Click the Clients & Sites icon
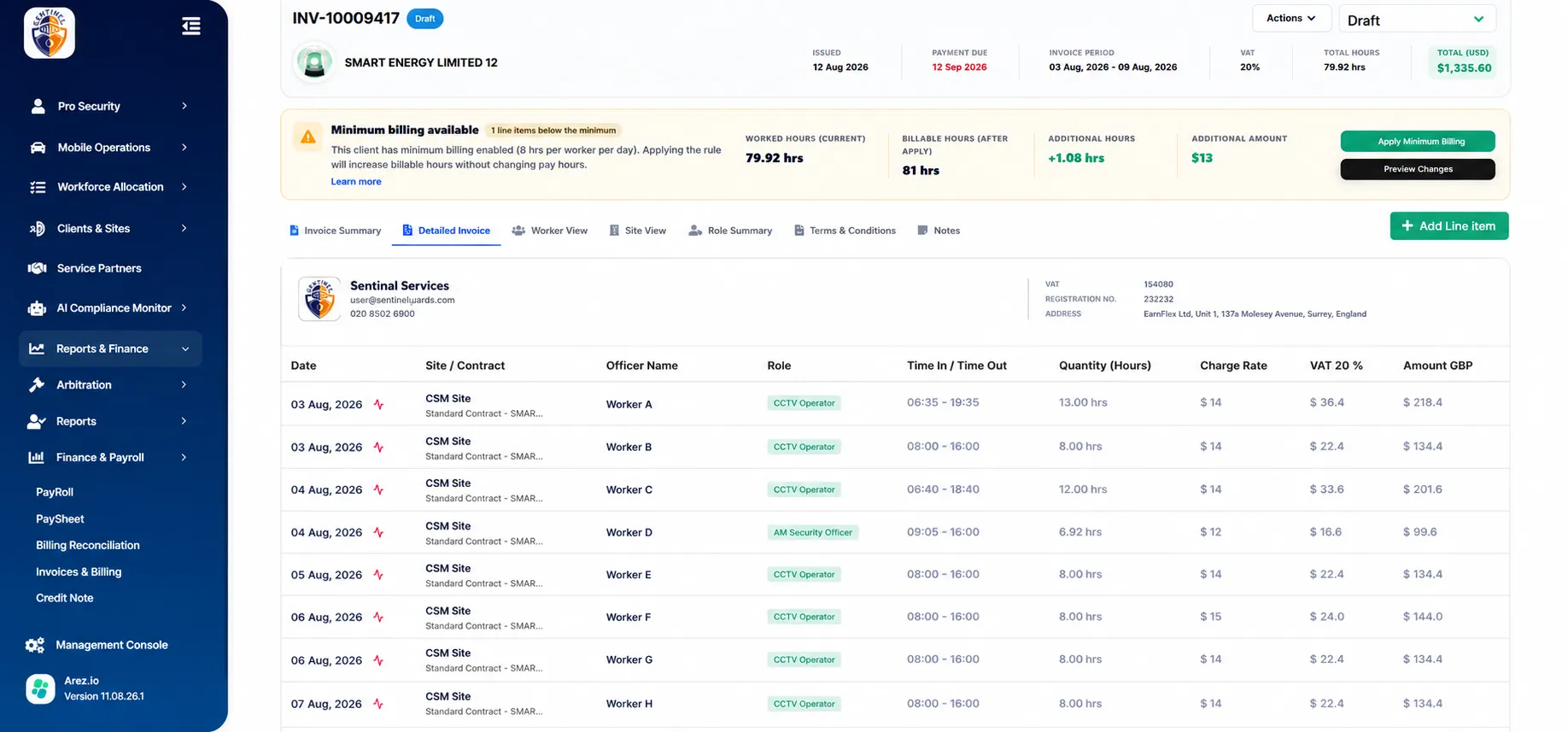Image resolution: width=1568 pixels, height=732 pixels. tap(38, 228)
